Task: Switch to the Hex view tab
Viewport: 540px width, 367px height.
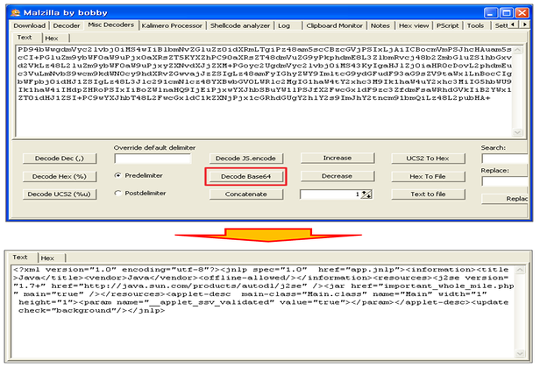Action: (x=414, y=25)
